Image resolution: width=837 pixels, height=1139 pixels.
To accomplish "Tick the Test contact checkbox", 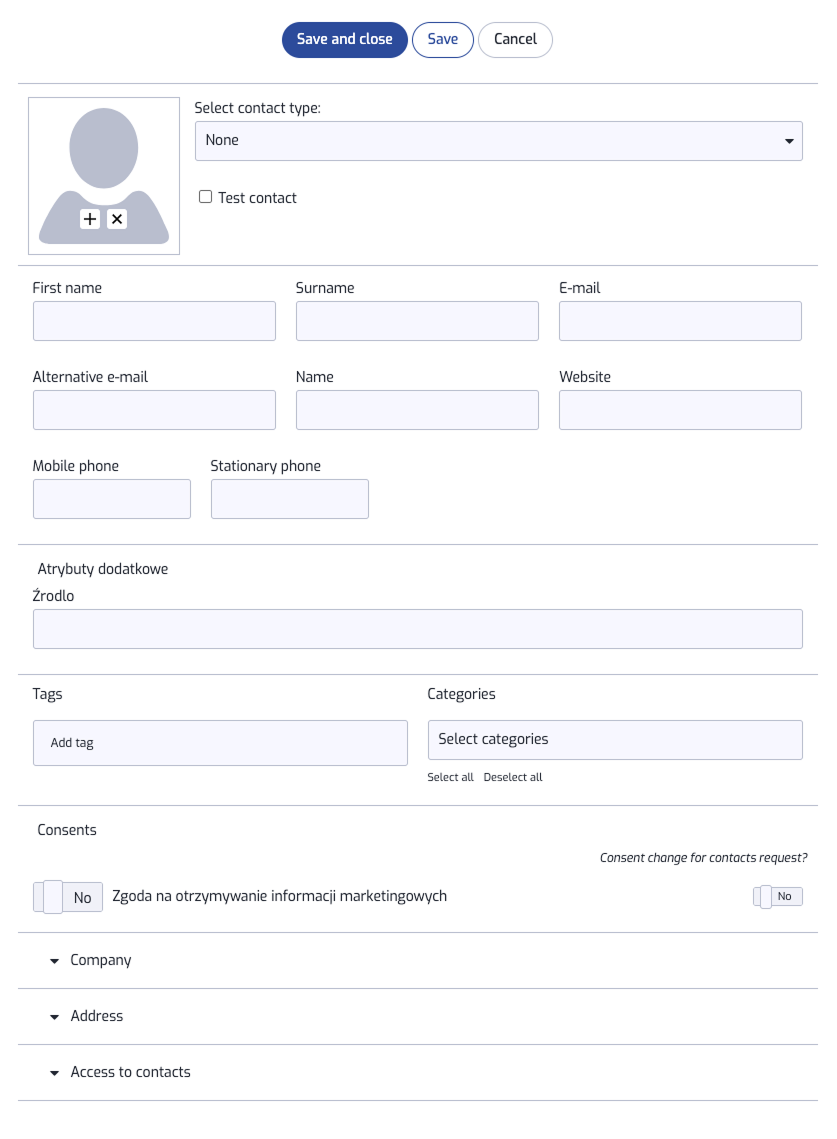I will [206, 197].
